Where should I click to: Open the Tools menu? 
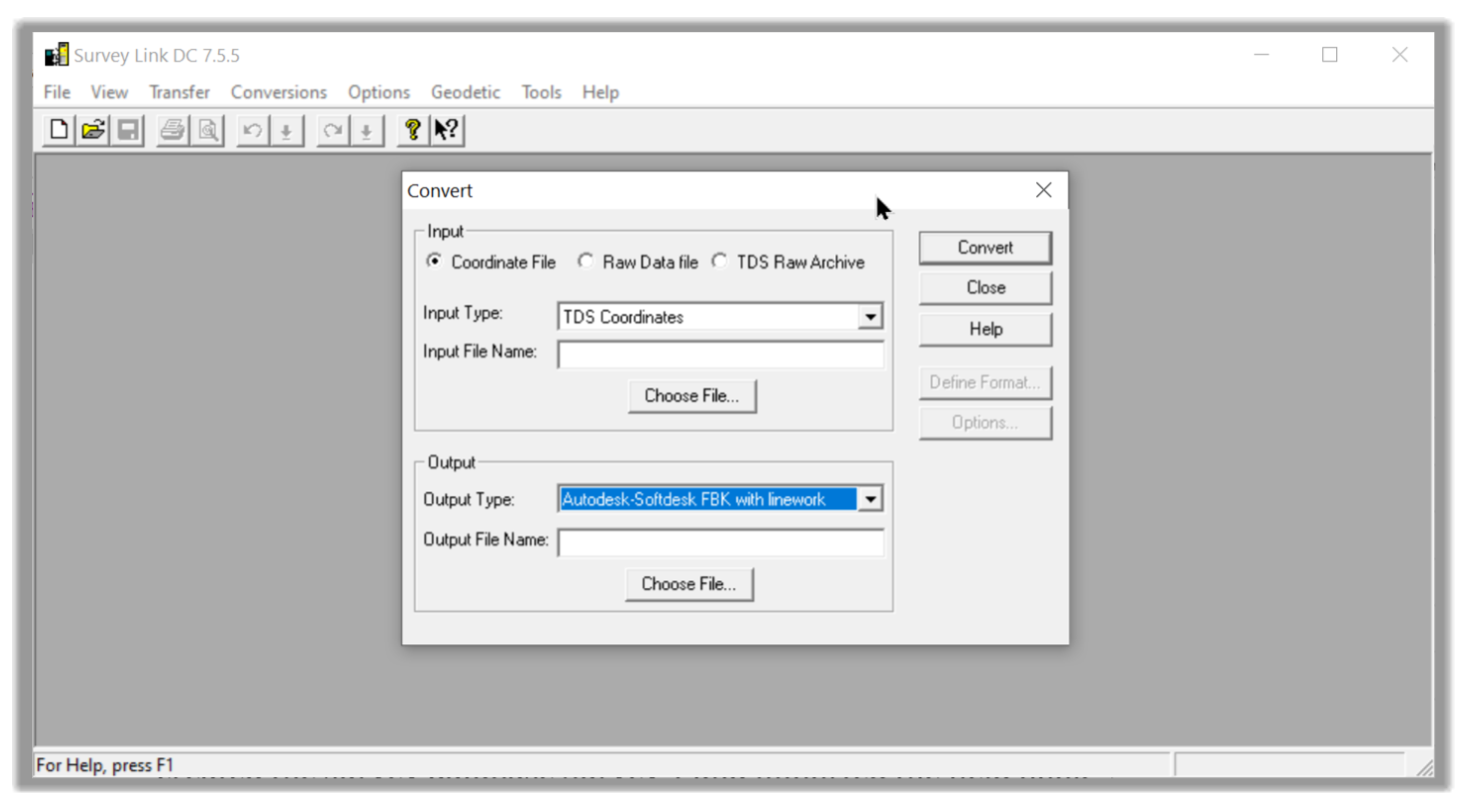[x=541, y=92]
